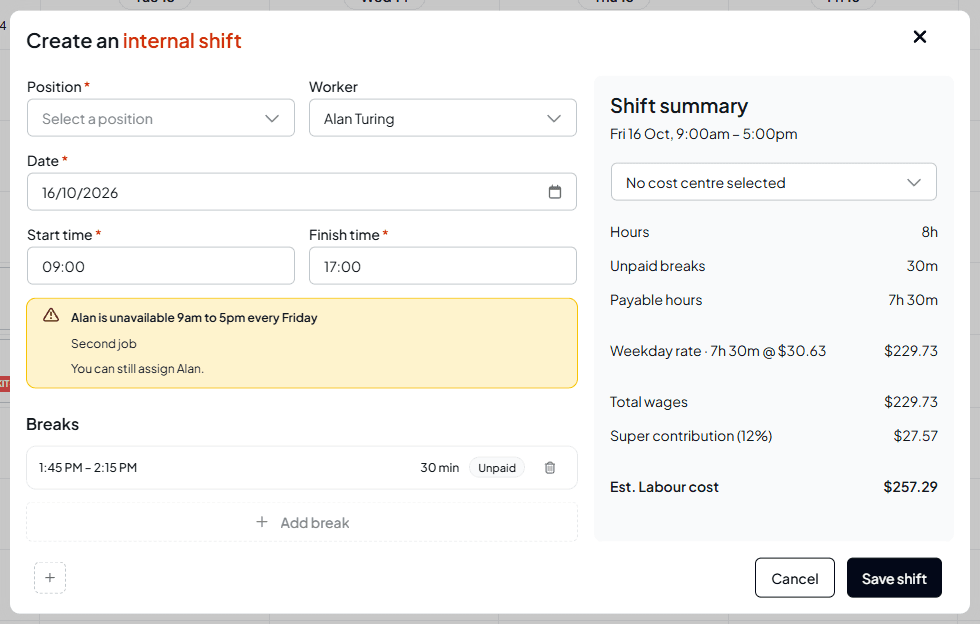Click the Payable hours value 7h 30m
980x624 pixels.
point(912,300)
